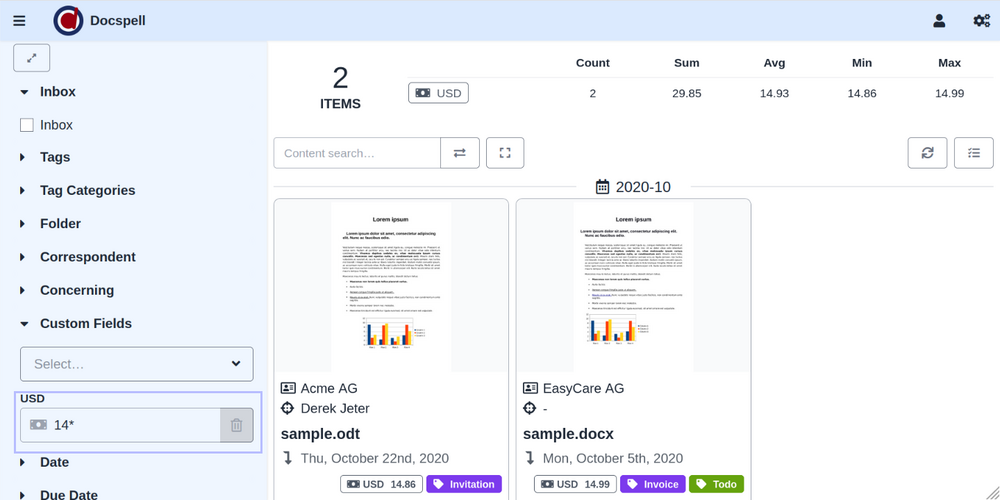Screen dimensions: 1000x500
Task: Check the Inbox checkbox
Action: (x=27, y=125)
